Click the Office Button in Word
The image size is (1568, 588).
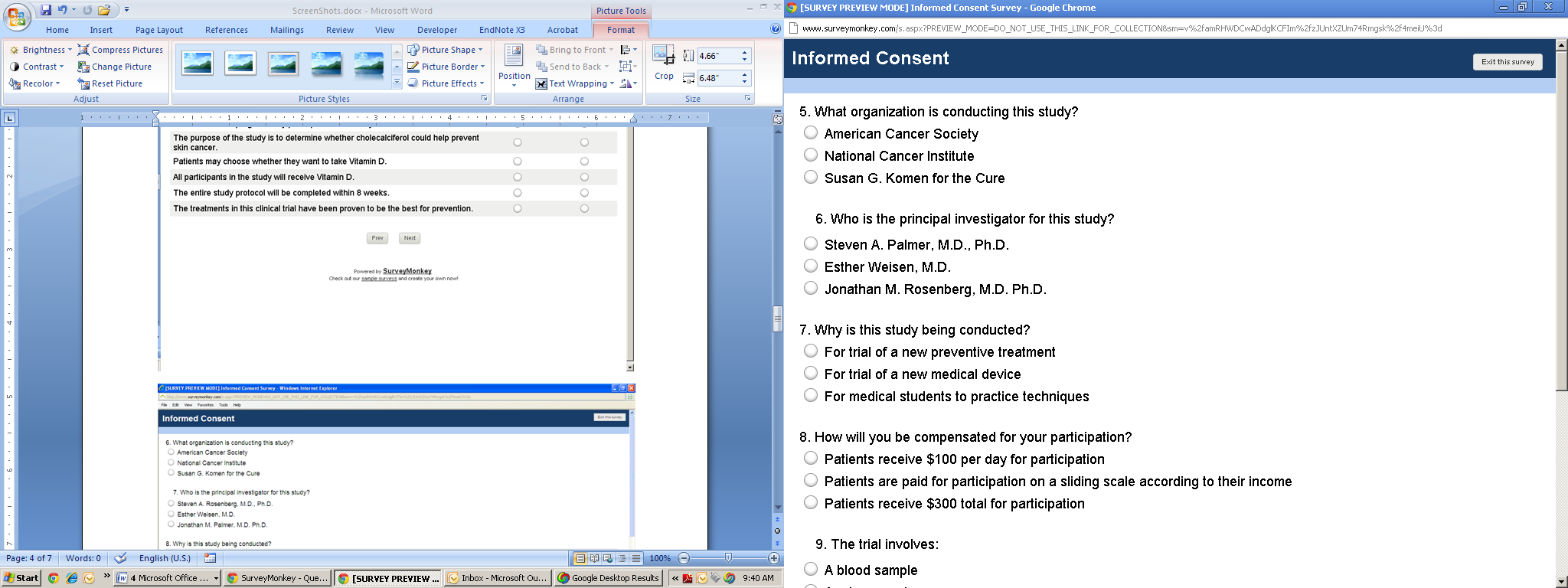point(17,17)
